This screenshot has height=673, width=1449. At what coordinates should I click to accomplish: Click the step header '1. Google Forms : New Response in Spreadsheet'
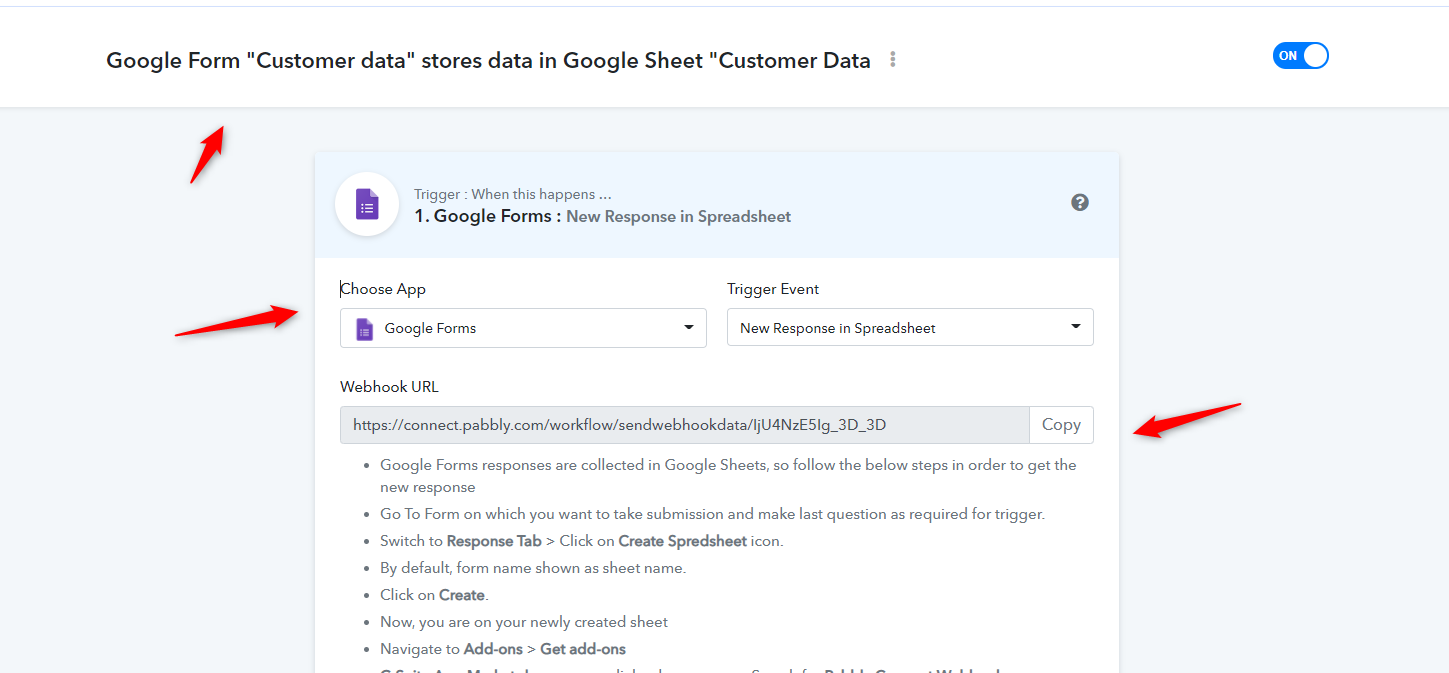tap(602, 216)
